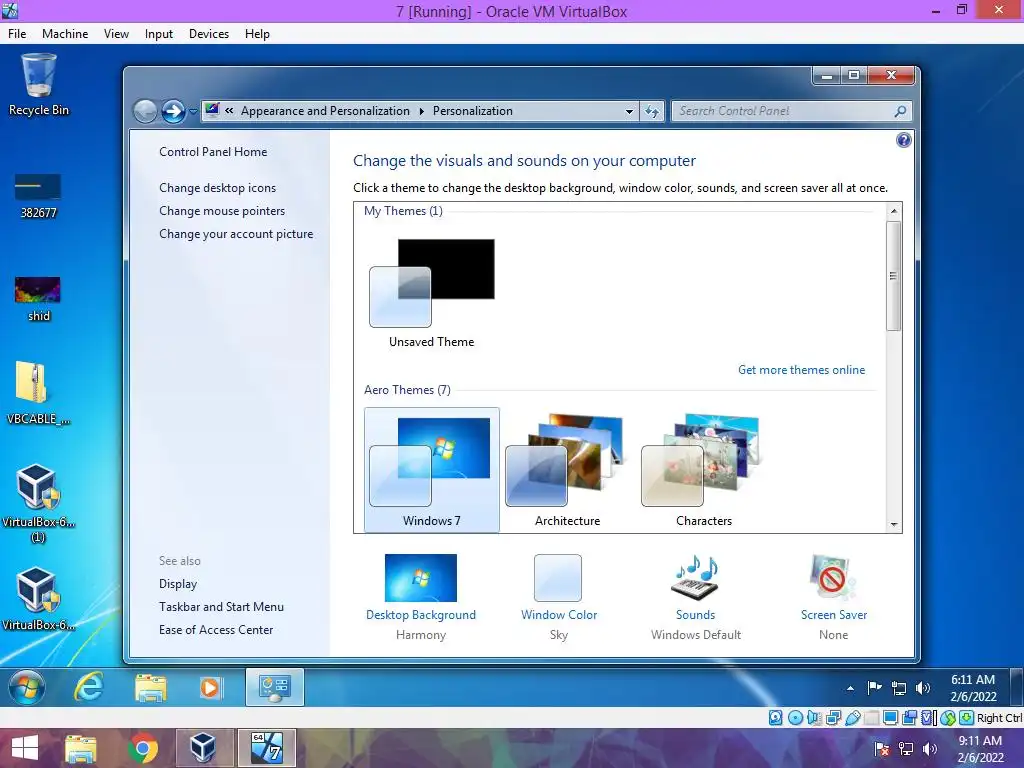Open Ease of Access Center link
This screenshot has height=768, width=1024.
pyautogui.click(x=216, y=630)
